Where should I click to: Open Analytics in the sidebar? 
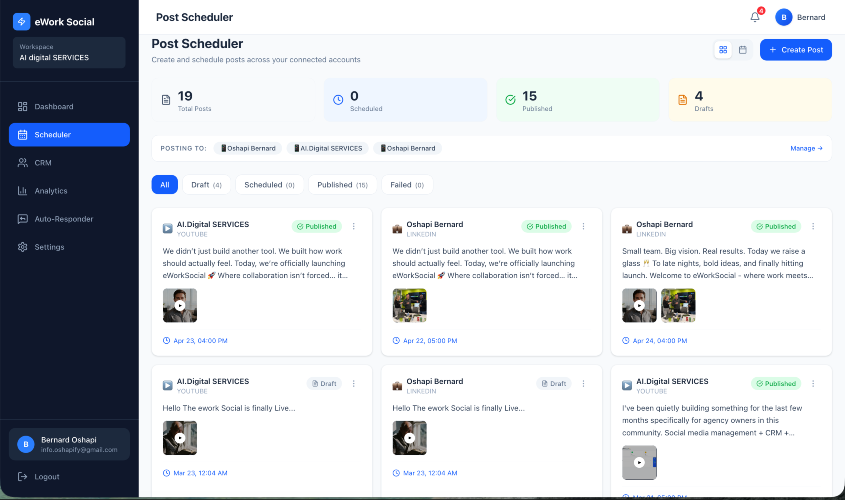[x=69, y=191]
